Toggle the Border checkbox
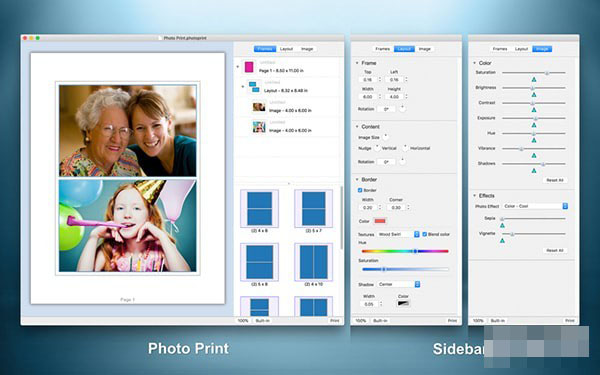 360,190
